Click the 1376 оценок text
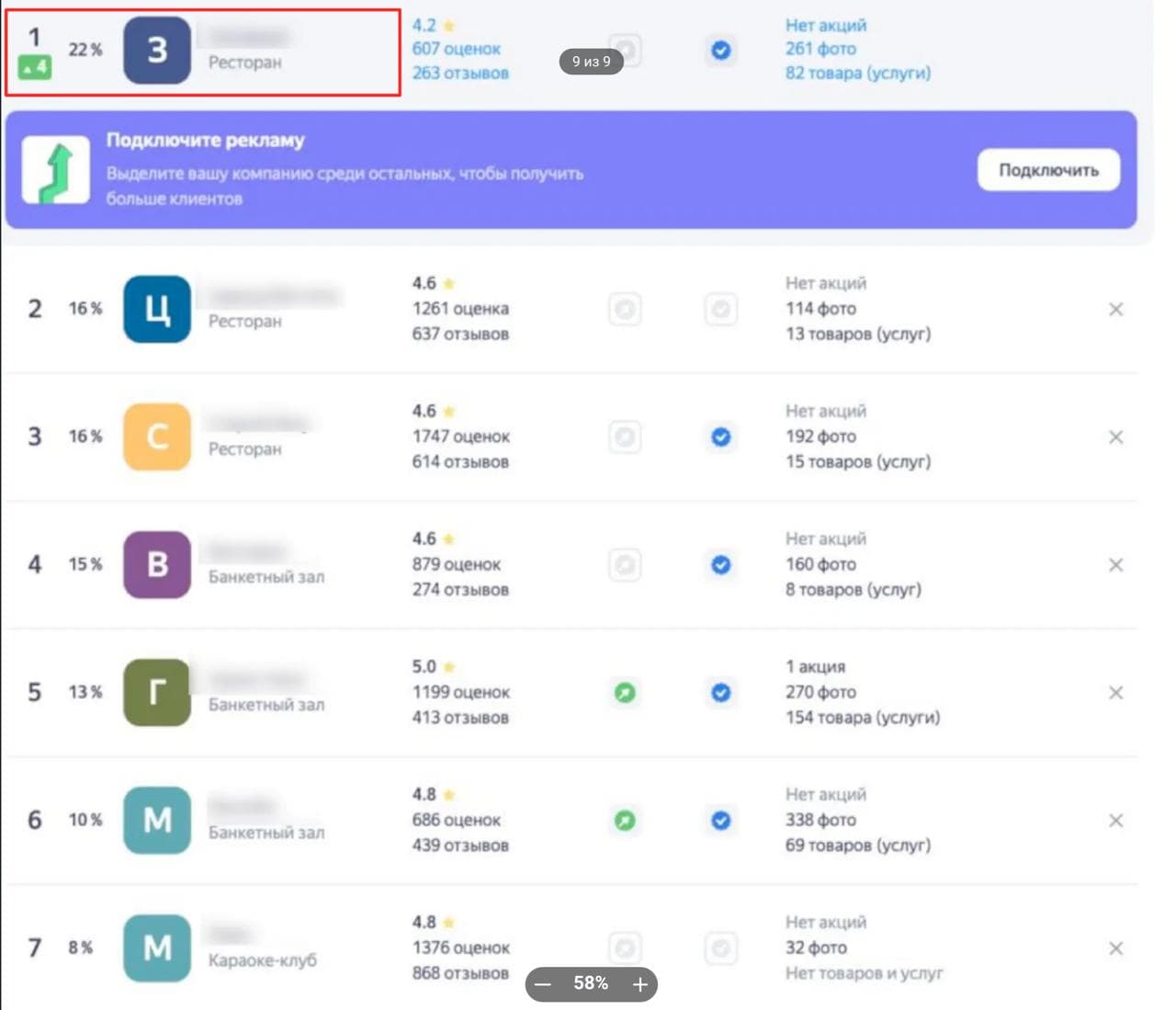 click(x=460, y=948)
